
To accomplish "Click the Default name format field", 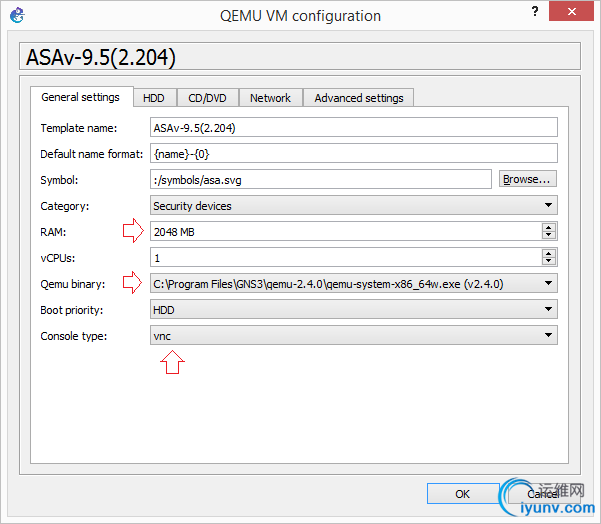I will 353,153.
